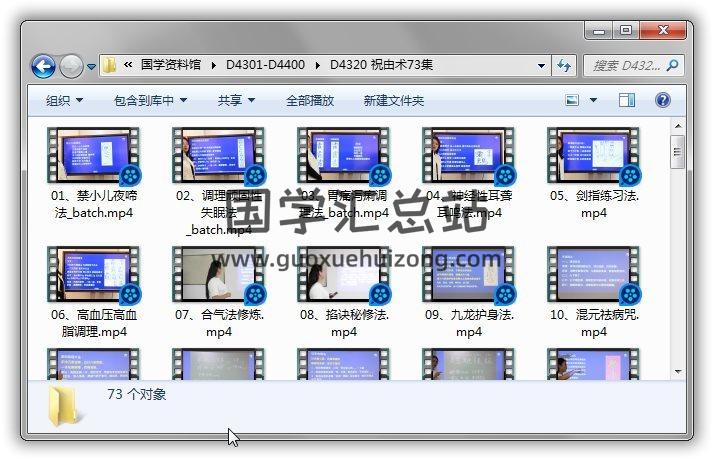Select video 10、混元祛病咒 thumbnail

[x=594, y=275]
